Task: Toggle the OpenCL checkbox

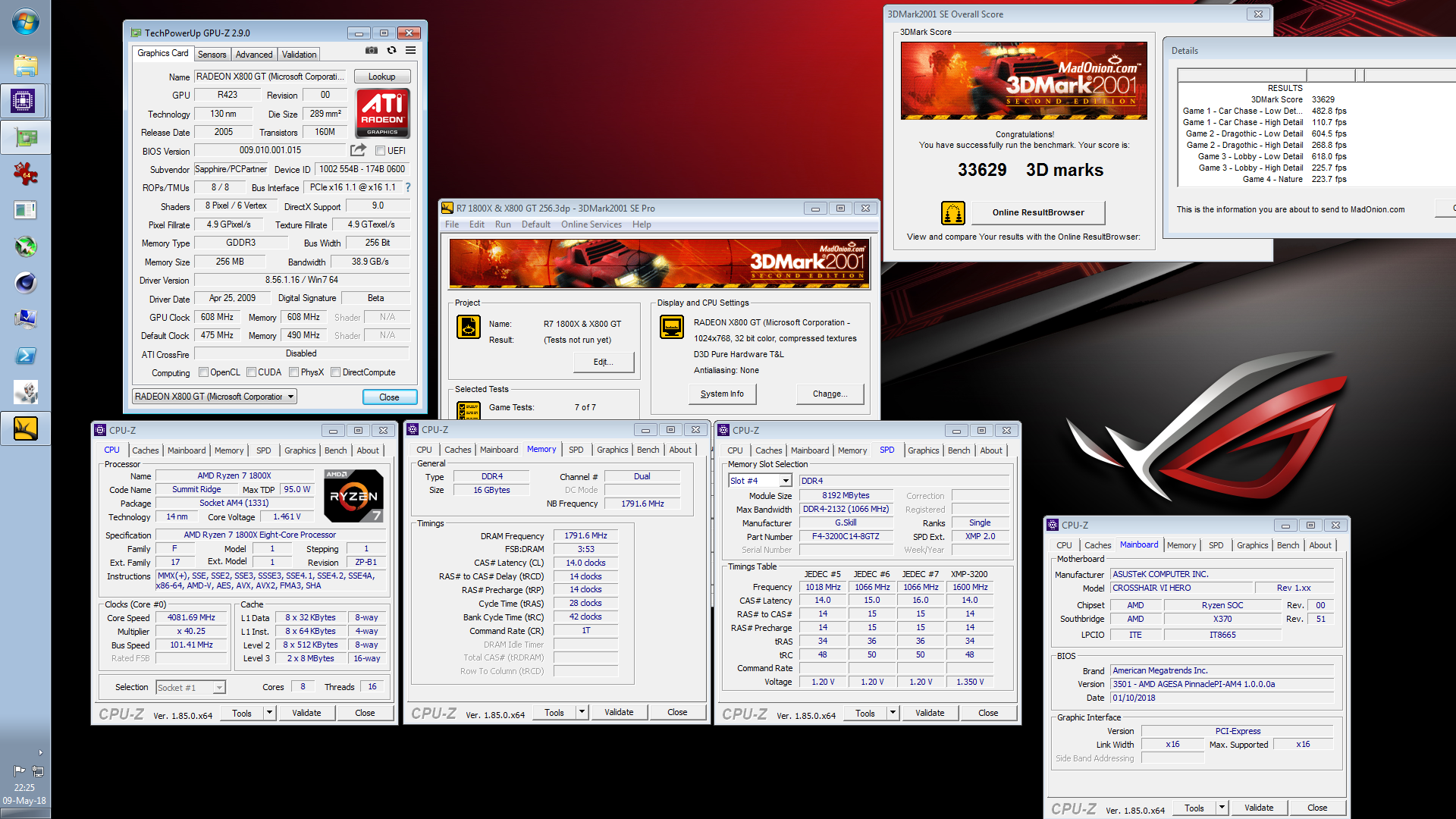Action: pyautogui.click(x=203, y=372)
